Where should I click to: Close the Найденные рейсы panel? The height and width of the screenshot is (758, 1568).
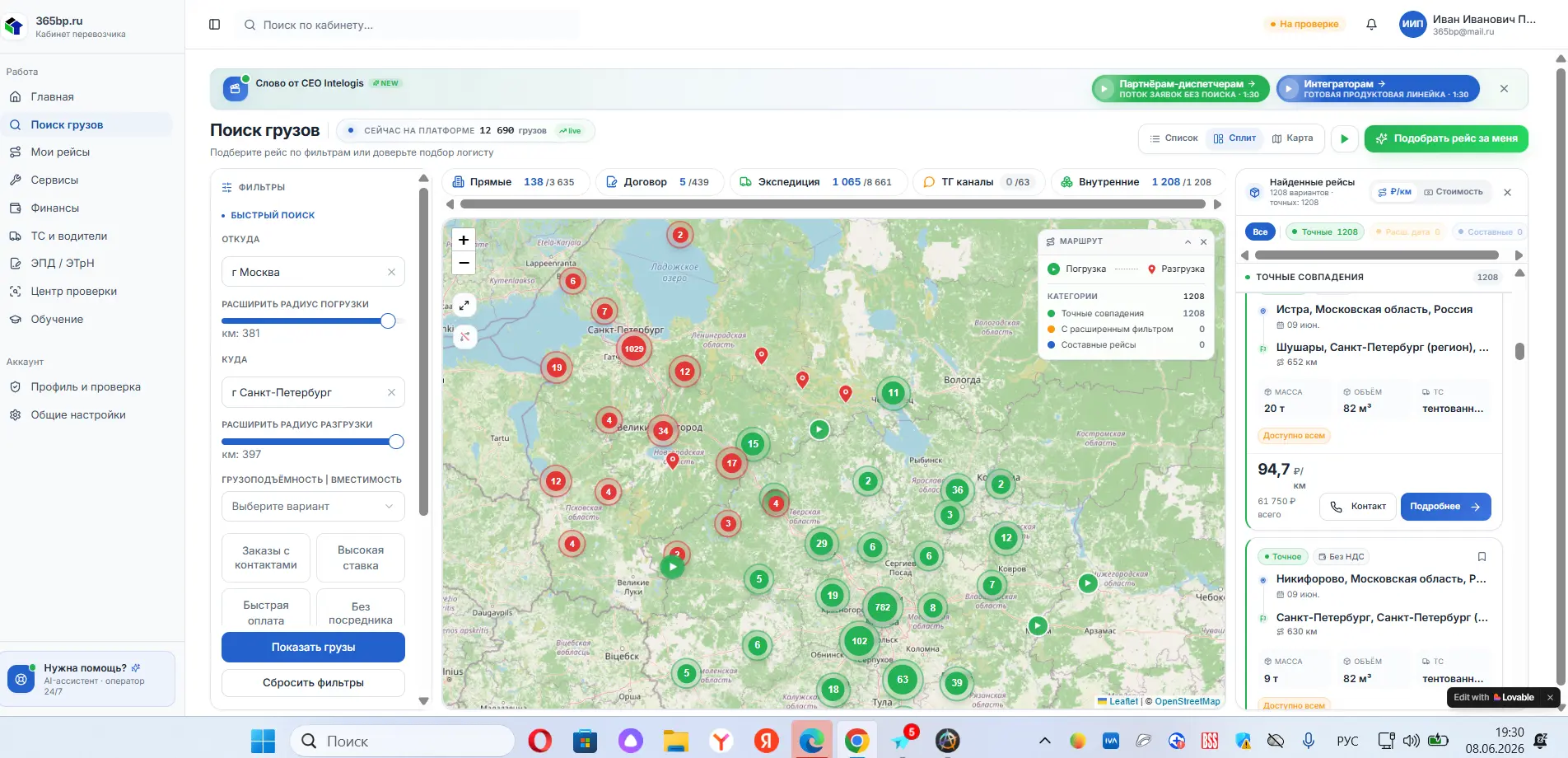pyautogui.click(x=1507, y=193)
